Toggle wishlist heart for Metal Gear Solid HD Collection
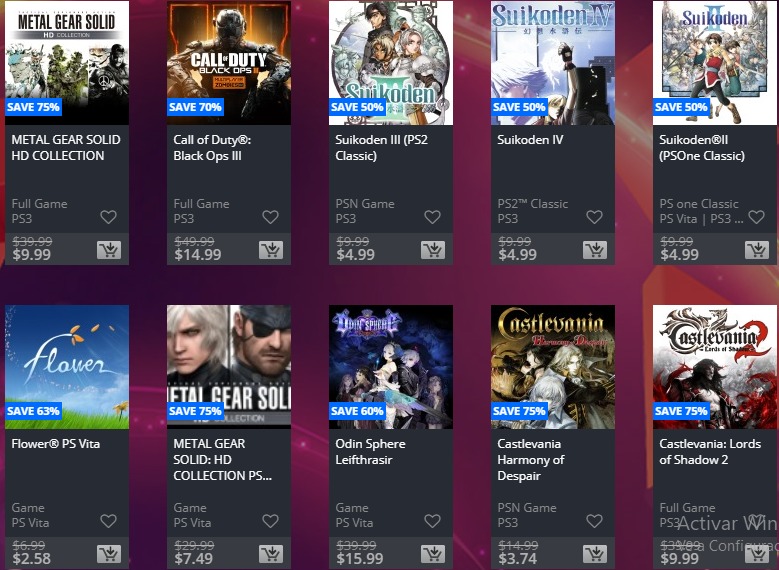The image size is (779, 570). click(x=108, y=217)
